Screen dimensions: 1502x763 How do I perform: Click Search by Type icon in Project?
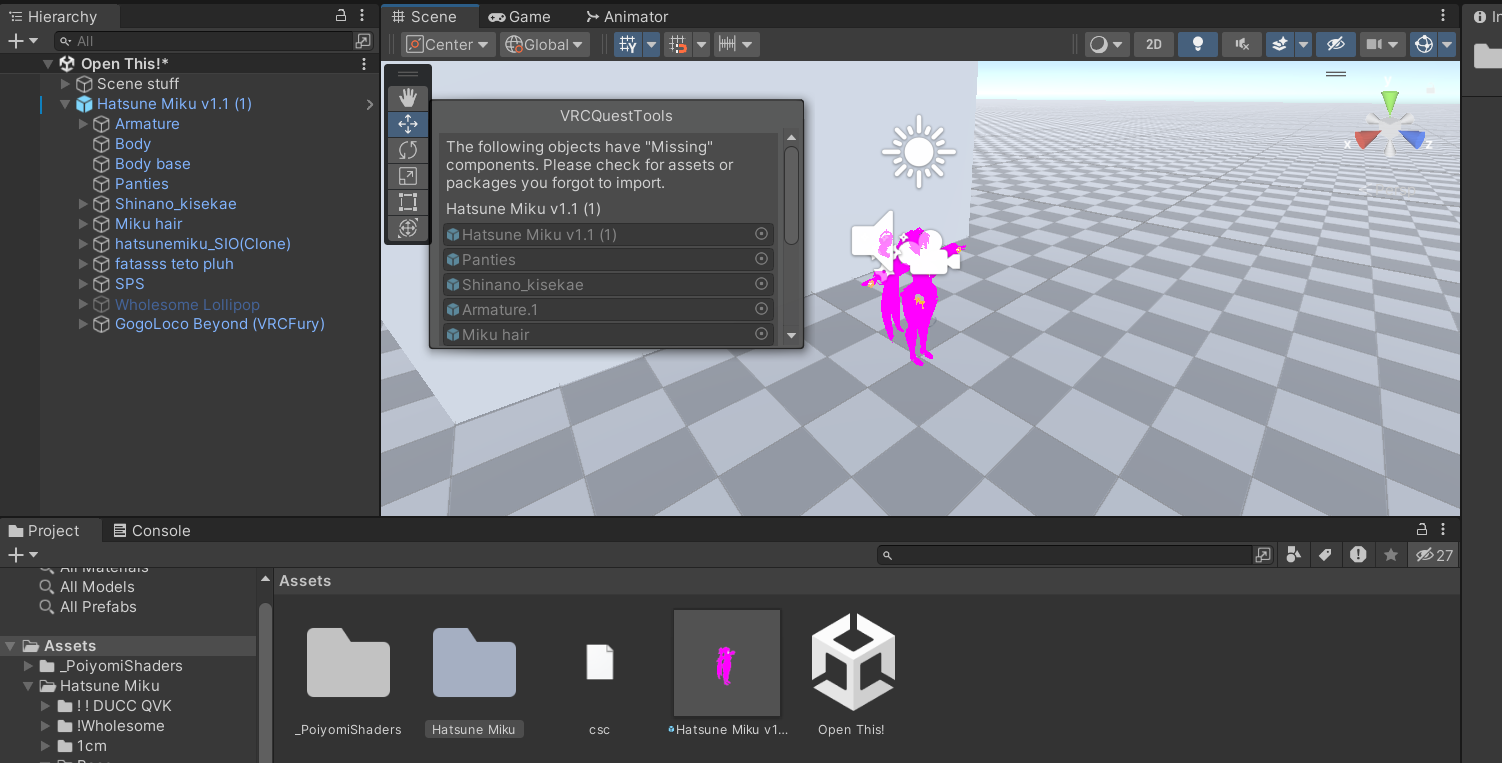pyautogui.click(x=1293, y=555)
